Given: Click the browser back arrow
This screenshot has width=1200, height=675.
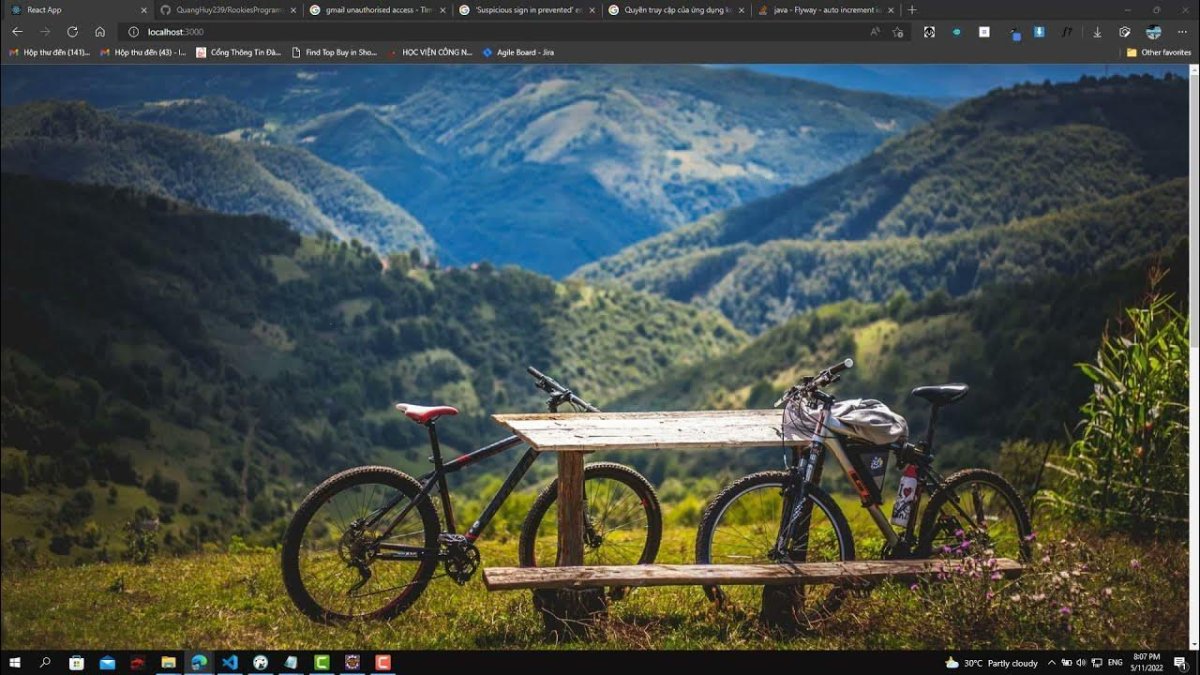Looking at the screenshot, I should pyautogui.click(x=17, y=32).
